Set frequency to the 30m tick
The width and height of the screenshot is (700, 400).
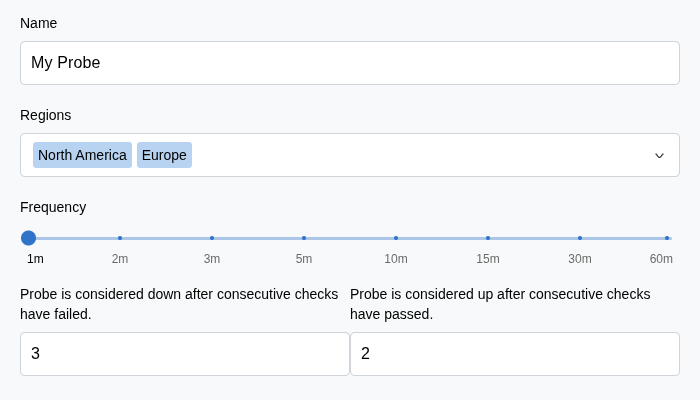click(x=580, y=238)
